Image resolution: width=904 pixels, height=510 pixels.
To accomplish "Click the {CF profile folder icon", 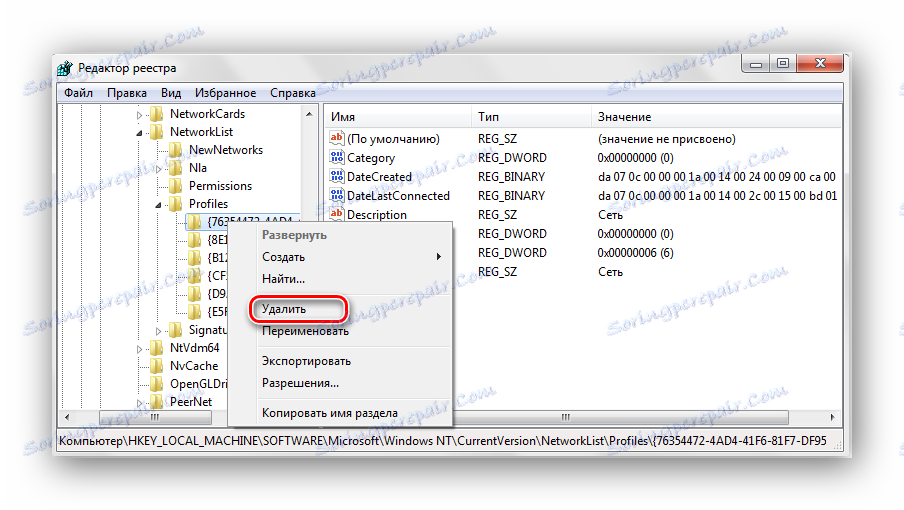I will coord(194,275).
